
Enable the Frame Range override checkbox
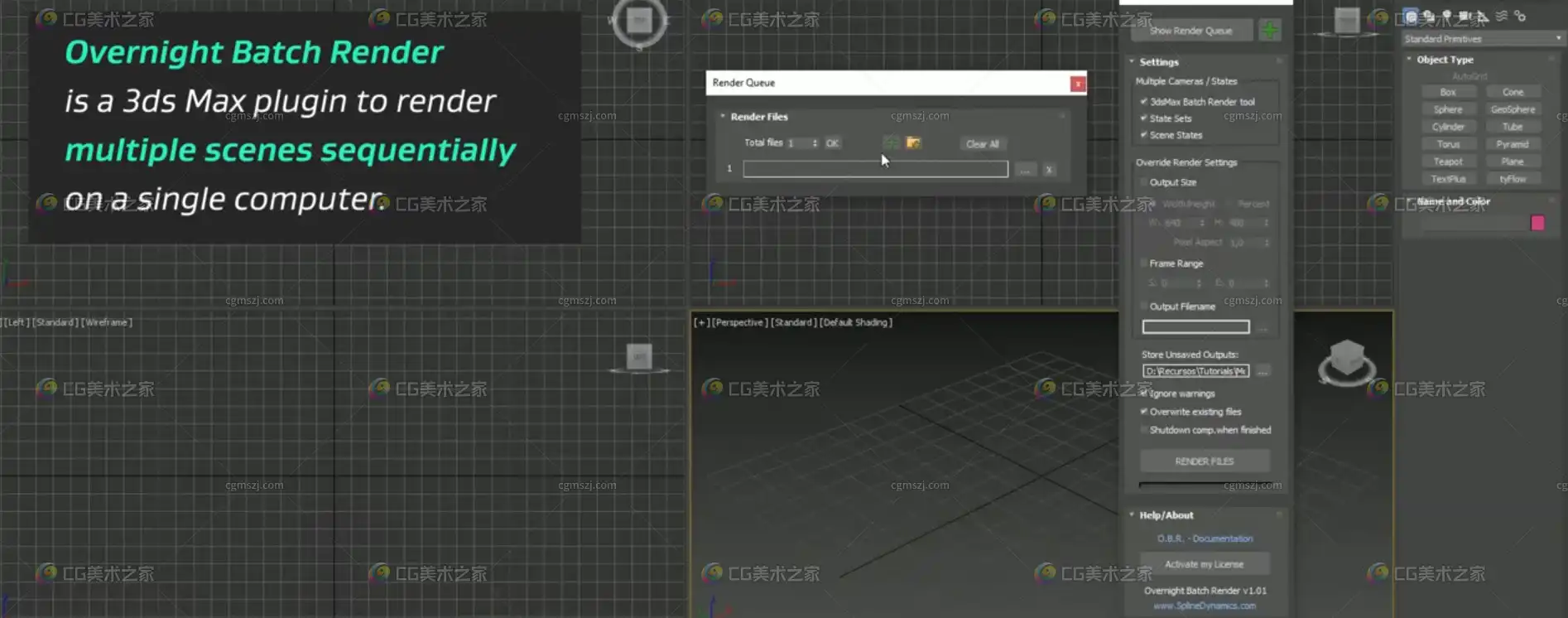(1144, 263)
